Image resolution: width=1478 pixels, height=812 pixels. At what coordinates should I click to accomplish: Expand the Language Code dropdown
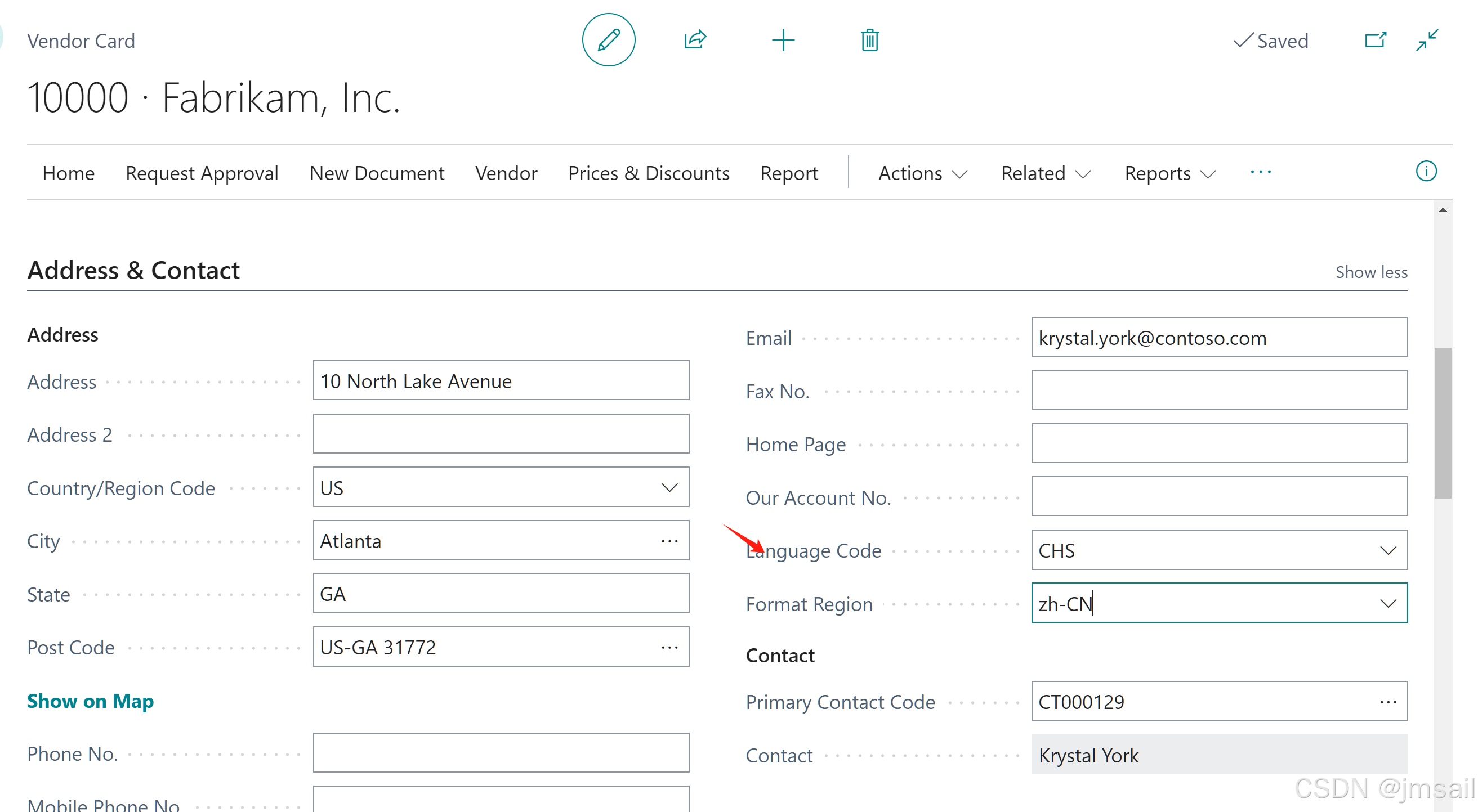1387,550
